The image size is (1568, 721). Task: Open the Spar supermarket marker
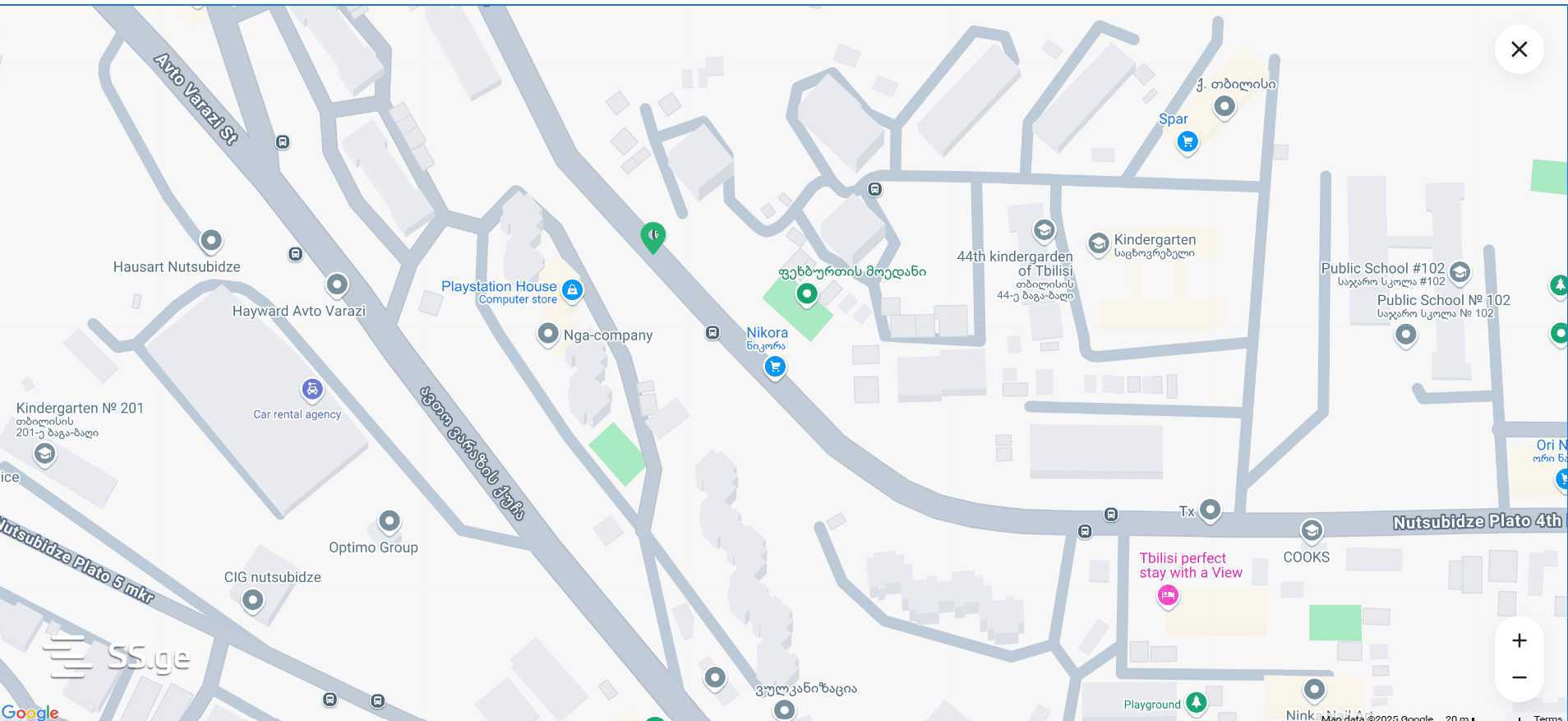[1187, 142]
